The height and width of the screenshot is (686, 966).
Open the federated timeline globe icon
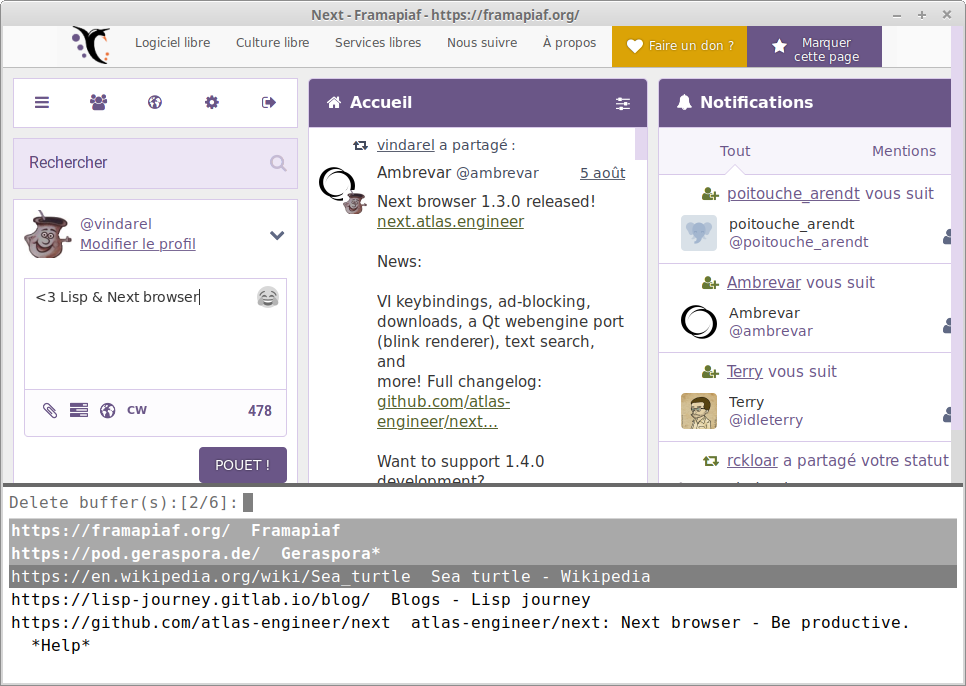click(155, 102)
